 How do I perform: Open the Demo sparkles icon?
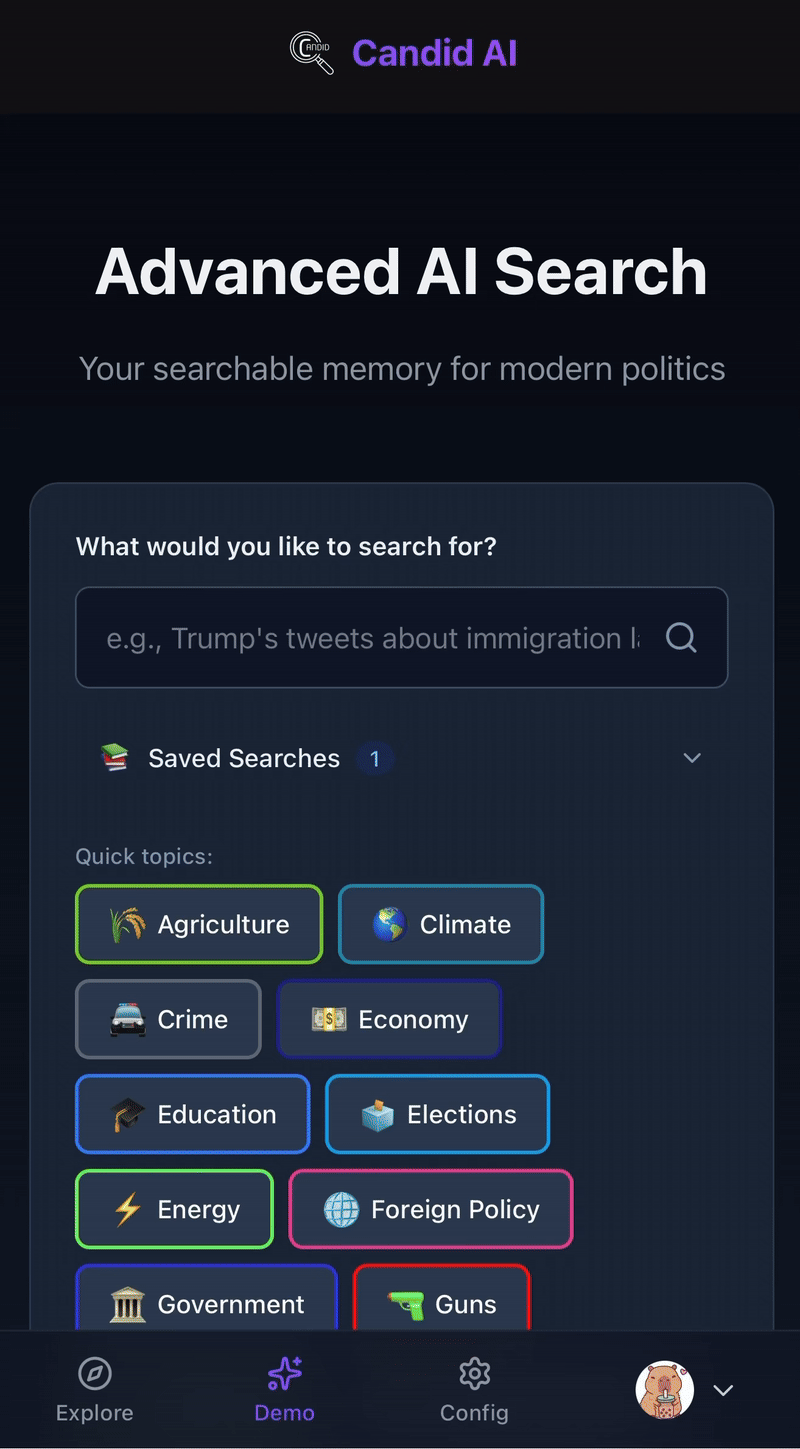pyautogui.click(x=284, y=1374)
